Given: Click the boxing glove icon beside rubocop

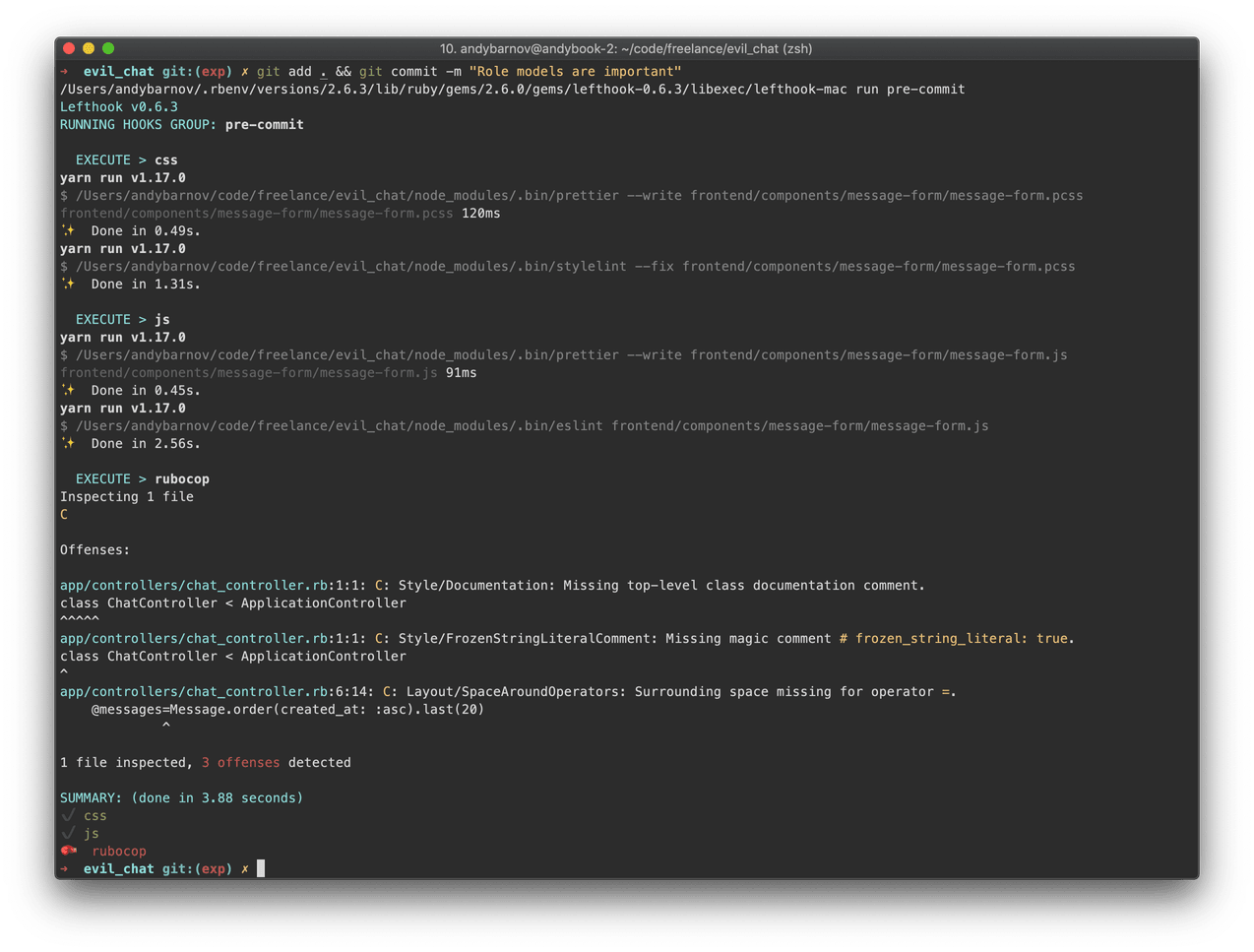Looking at the screenshot, I should point(69,851).
